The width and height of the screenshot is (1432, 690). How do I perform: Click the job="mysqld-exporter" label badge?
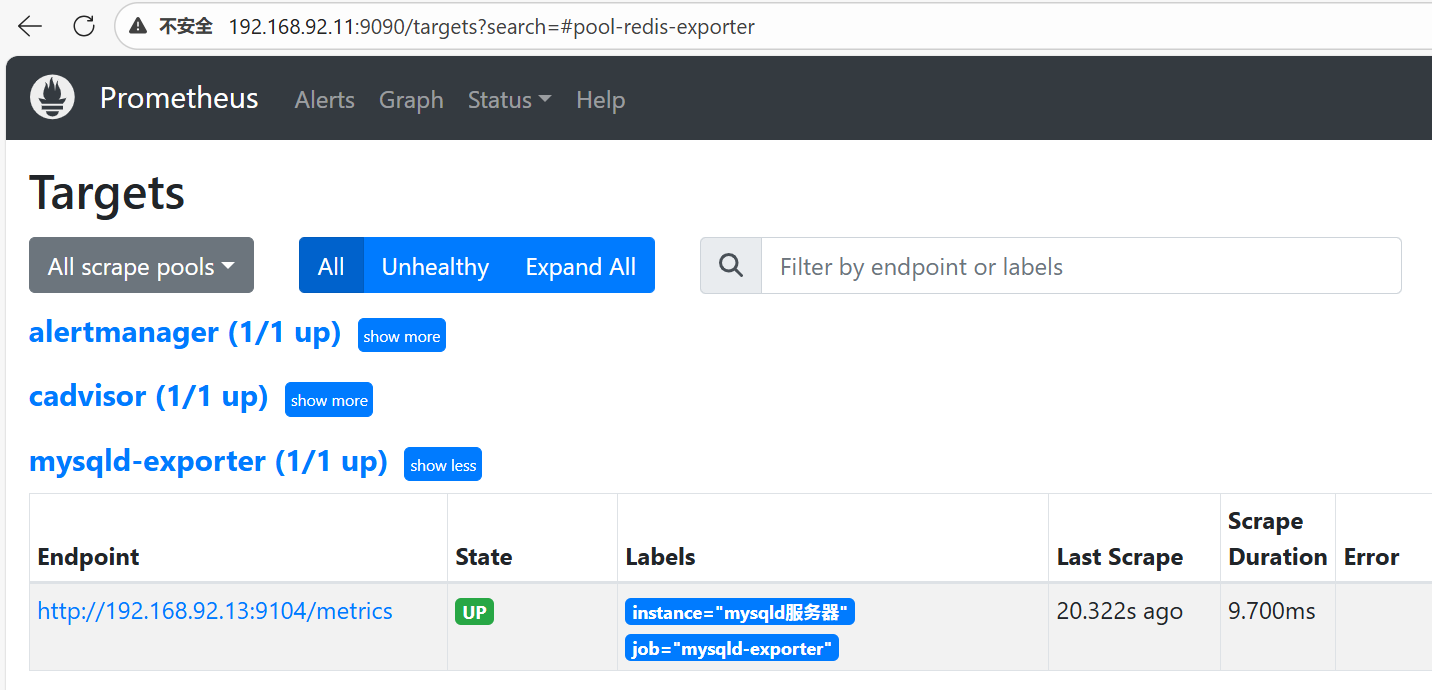pos(732,648)
